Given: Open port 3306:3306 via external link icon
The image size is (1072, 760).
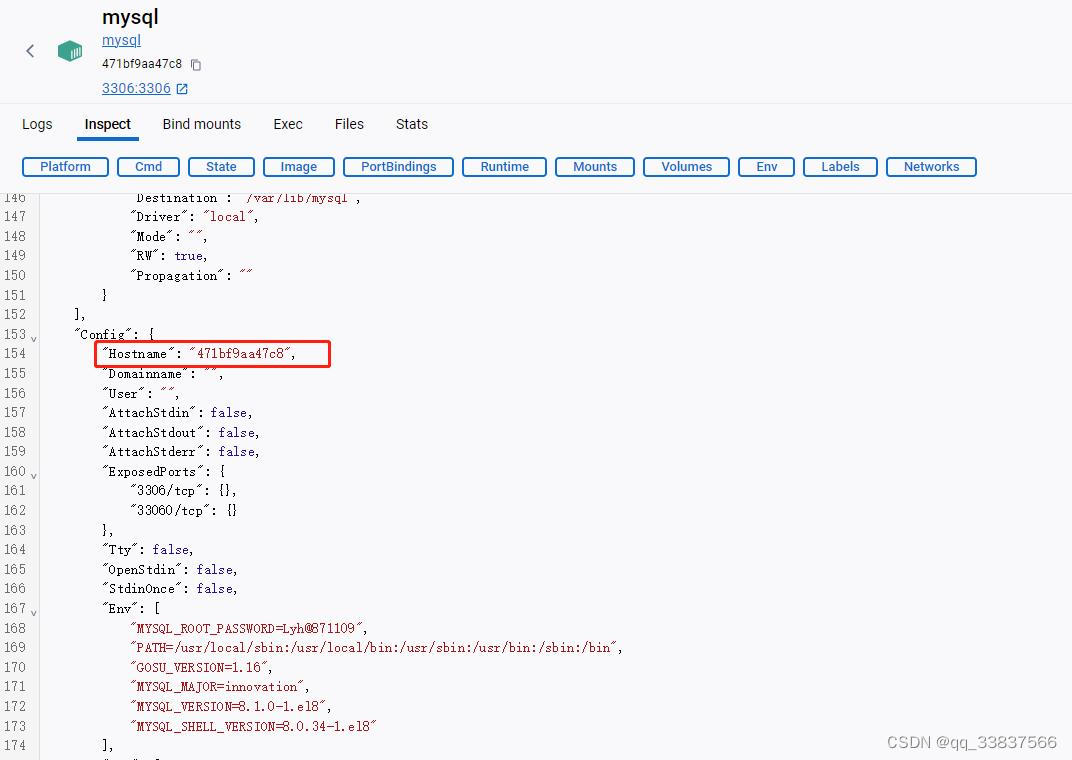Looking at the screenshot, I should click(181, 88).
